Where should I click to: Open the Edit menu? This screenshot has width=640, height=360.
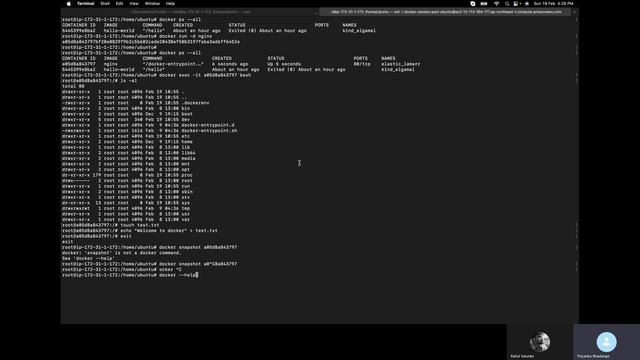point(119,4)
